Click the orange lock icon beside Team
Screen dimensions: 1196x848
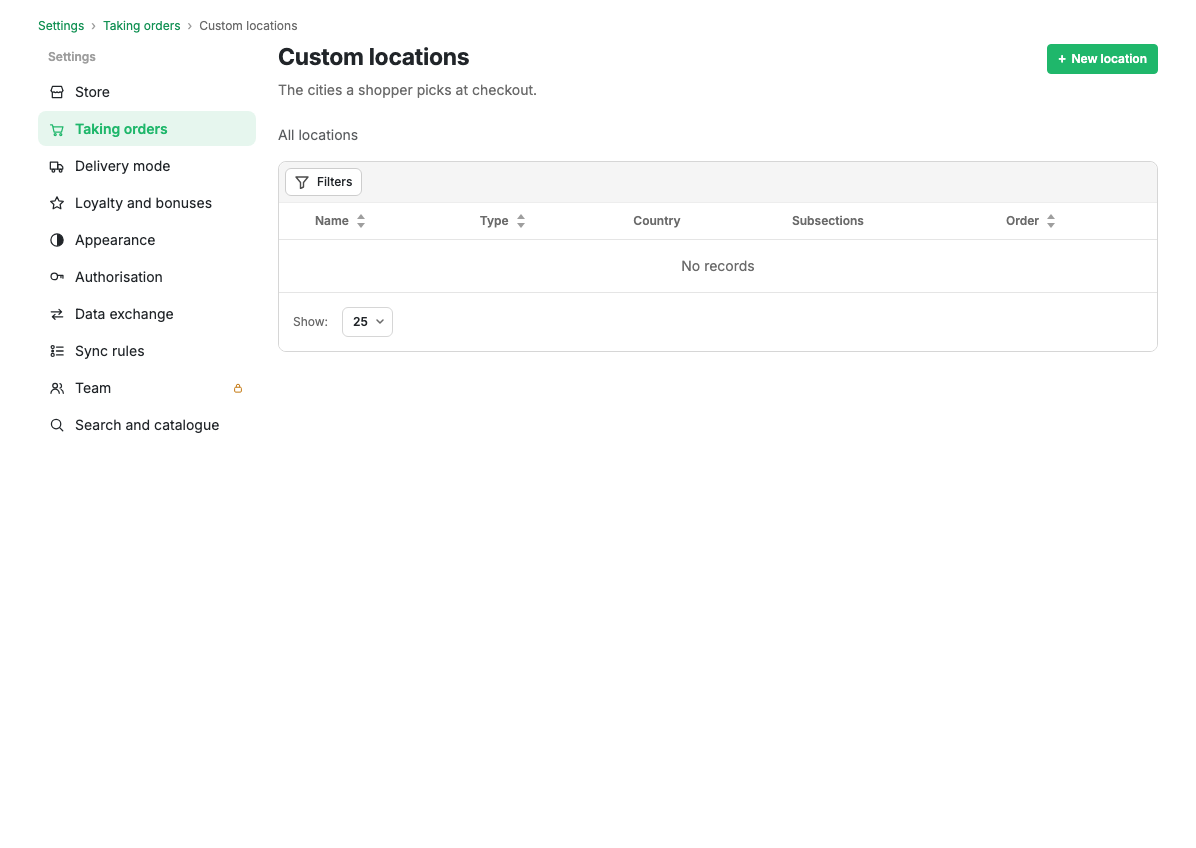click(x=238, y=388)
